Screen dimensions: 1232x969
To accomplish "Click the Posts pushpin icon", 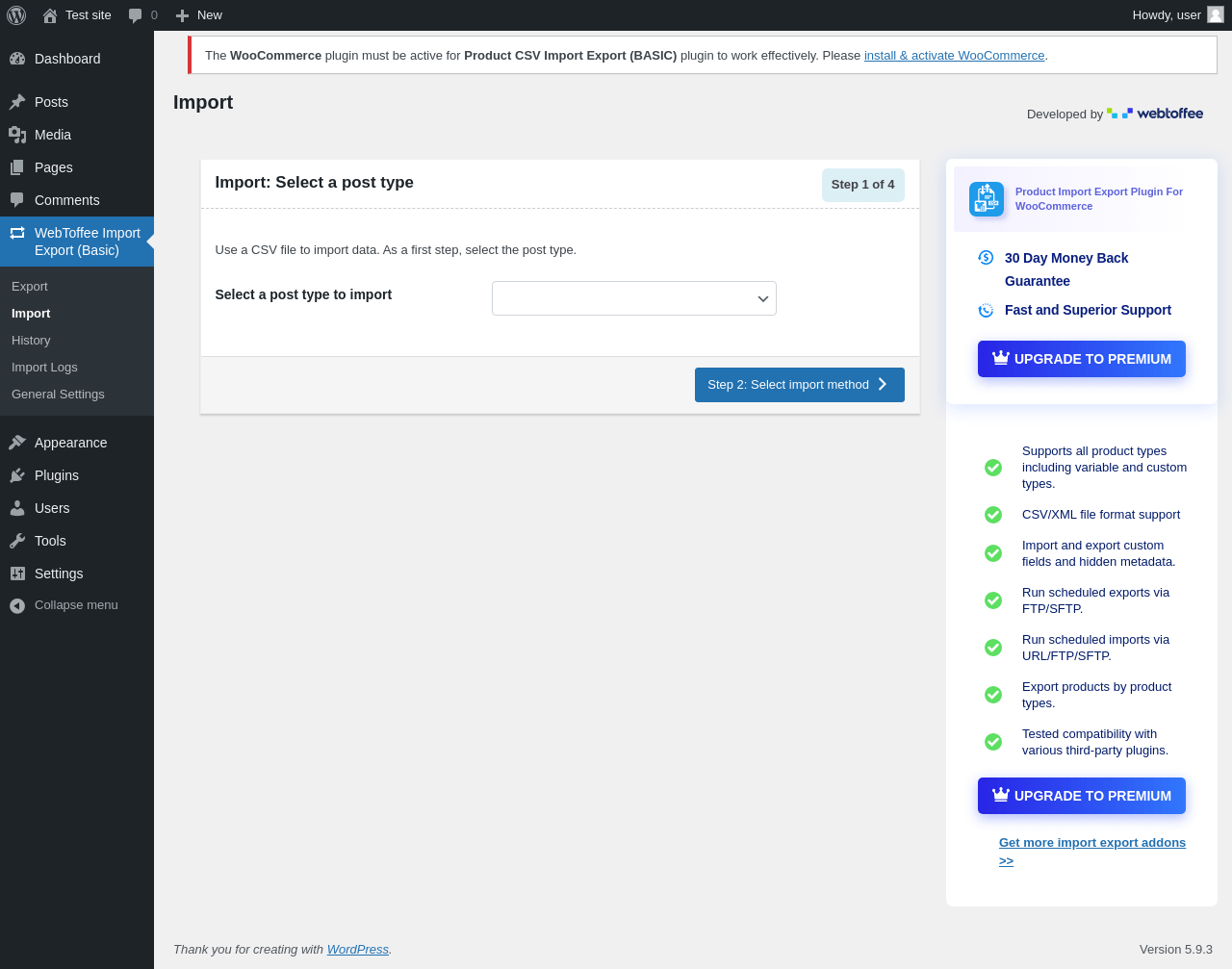I will coord(17,102).
